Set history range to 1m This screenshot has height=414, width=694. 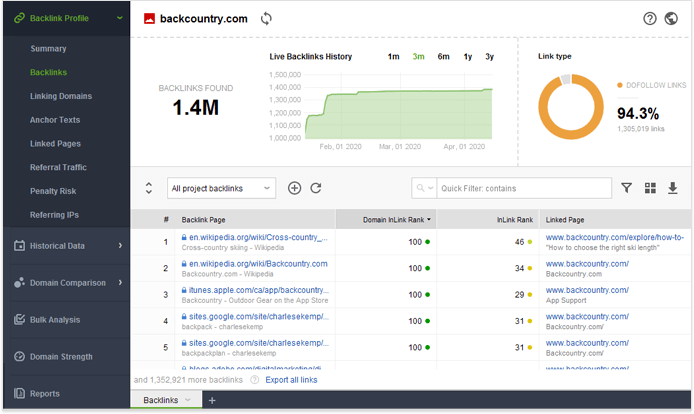coord(393,57)
